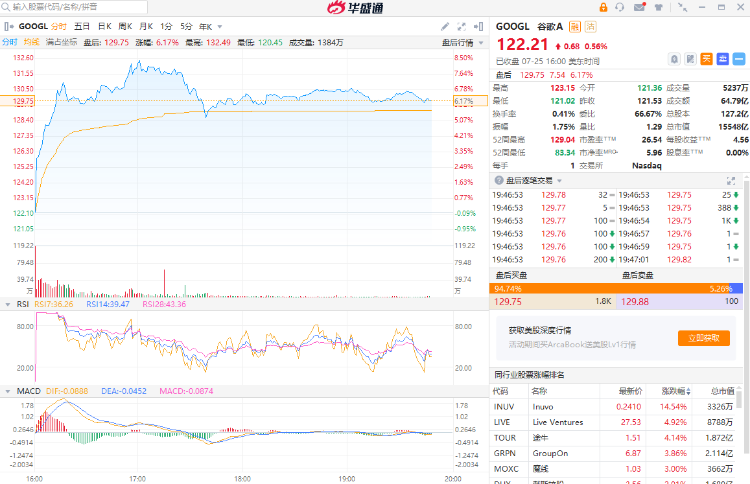Image resolution: width=750 pixels, height=484 pixels.
Task: Click the lock icon in the title bar
Action: click(605, 7)
